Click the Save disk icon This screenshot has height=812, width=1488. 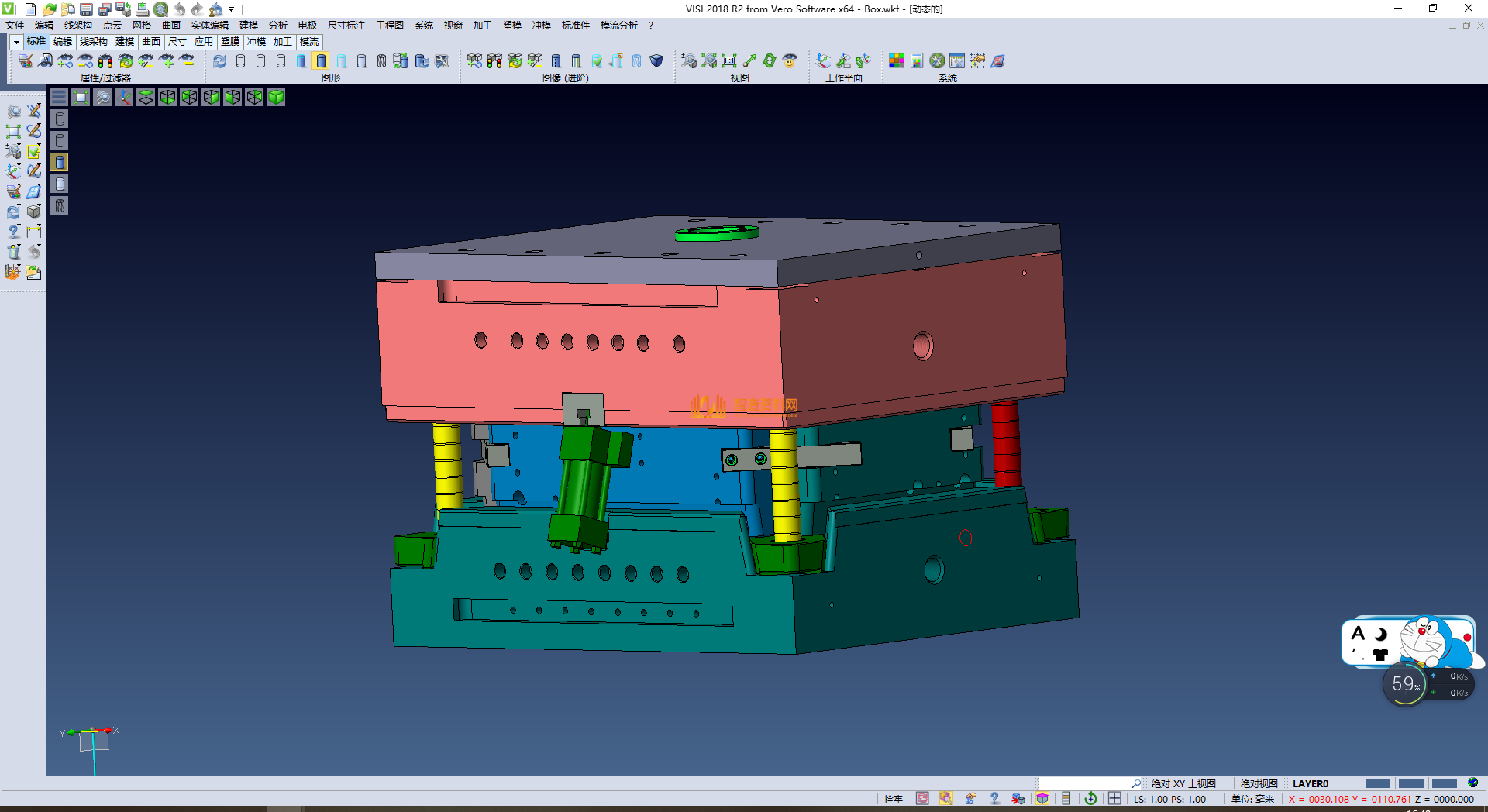tap(86, 9)
